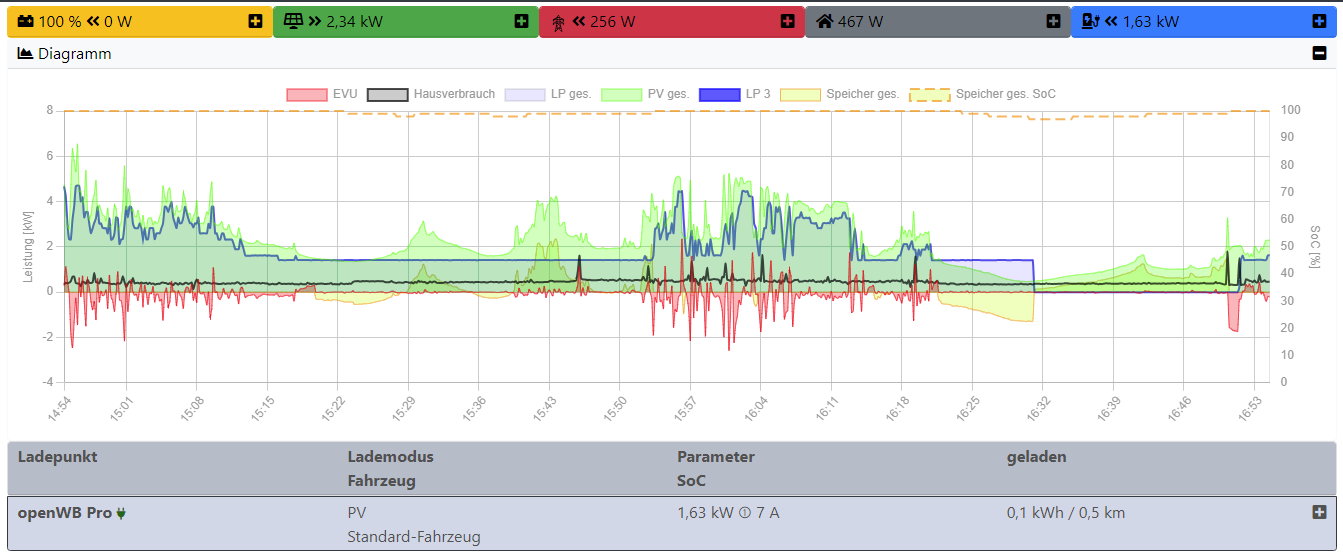Click the charging station icon in blue card
The width and height of the screenshot is (1343, 555).
tap(1091, 21)
